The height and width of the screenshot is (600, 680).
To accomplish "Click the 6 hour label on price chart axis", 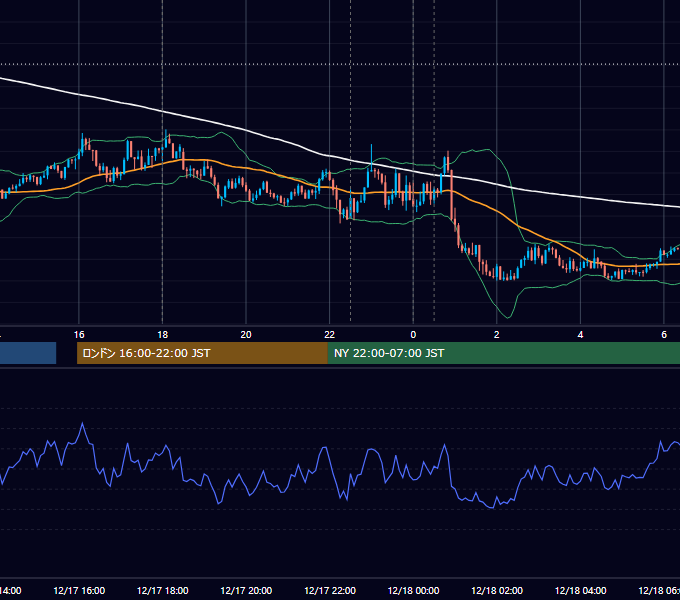I will [664, 335].
